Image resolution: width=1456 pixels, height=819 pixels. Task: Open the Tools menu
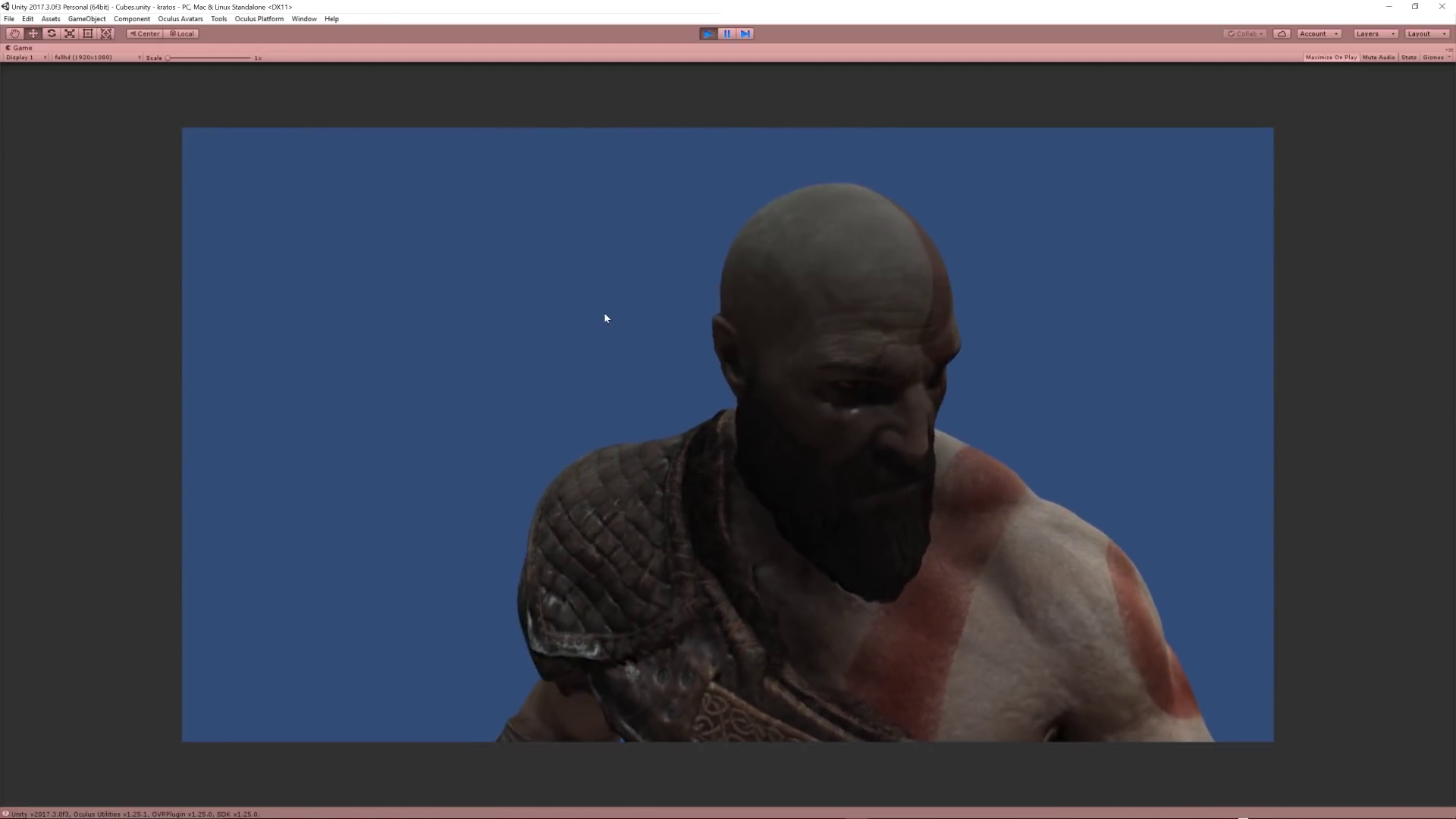click(219, 19)
